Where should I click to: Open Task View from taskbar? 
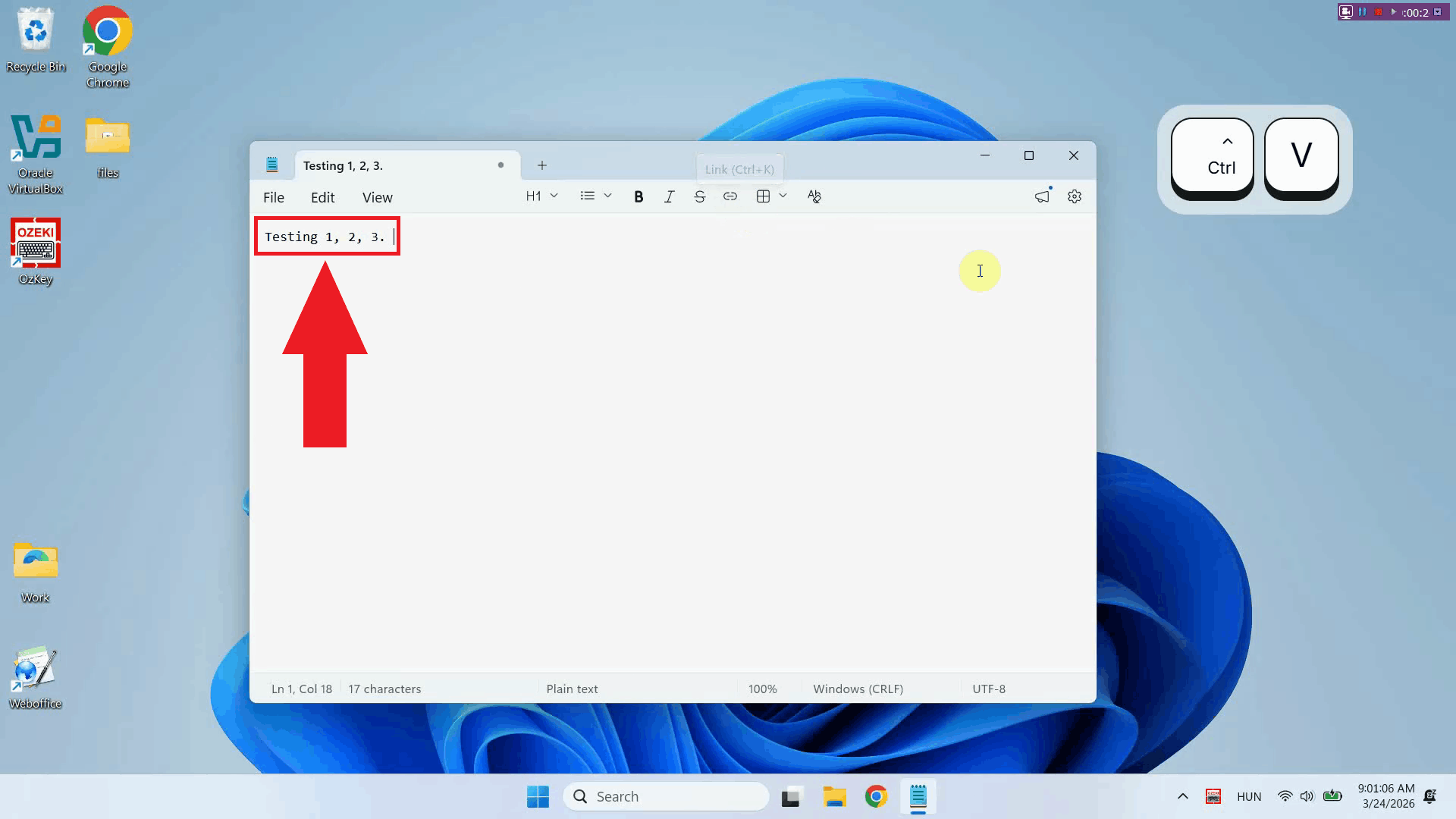[x=791, y=797]
